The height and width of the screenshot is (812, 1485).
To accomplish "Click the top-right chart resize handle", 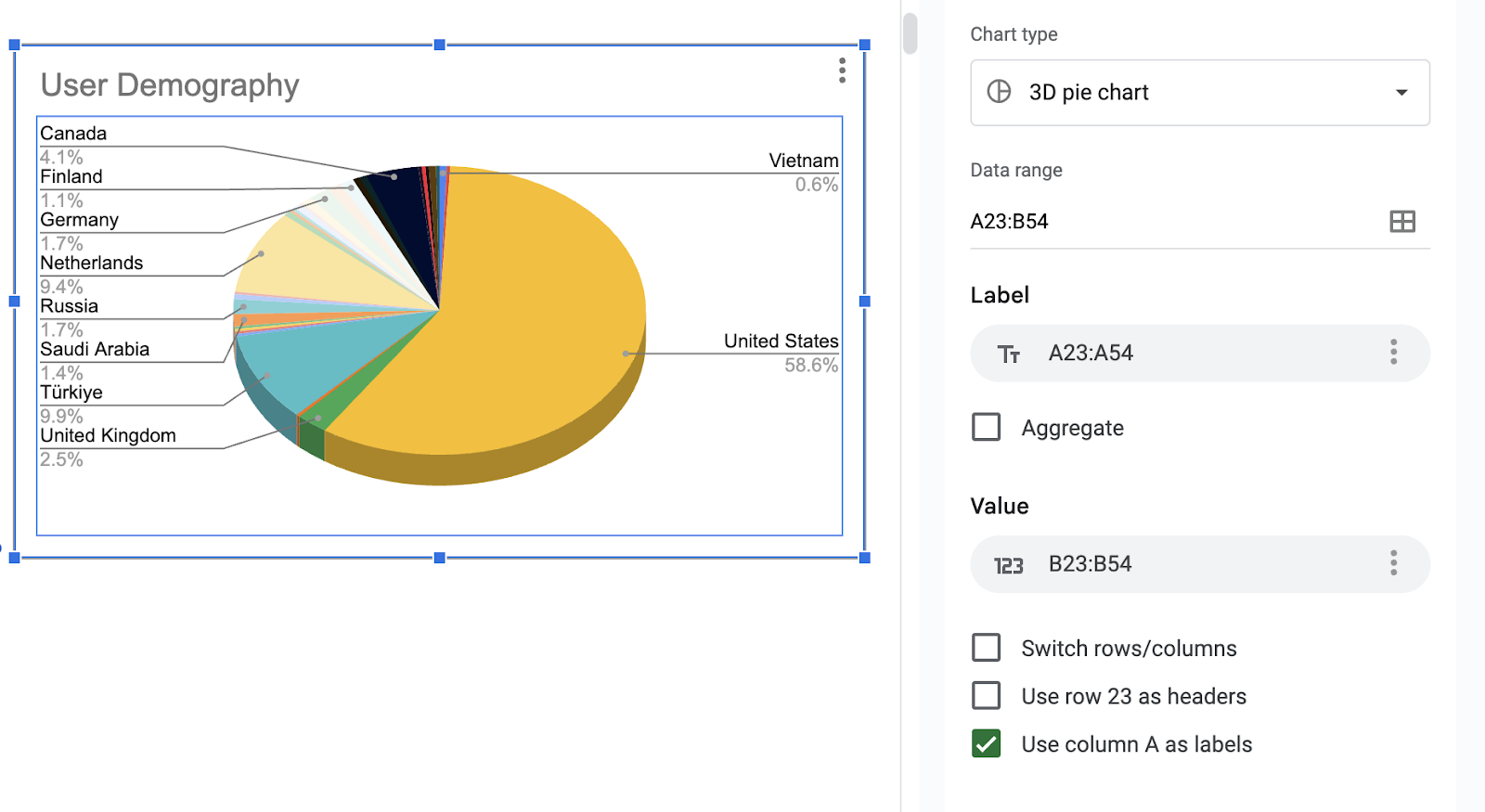I will 864,45.
